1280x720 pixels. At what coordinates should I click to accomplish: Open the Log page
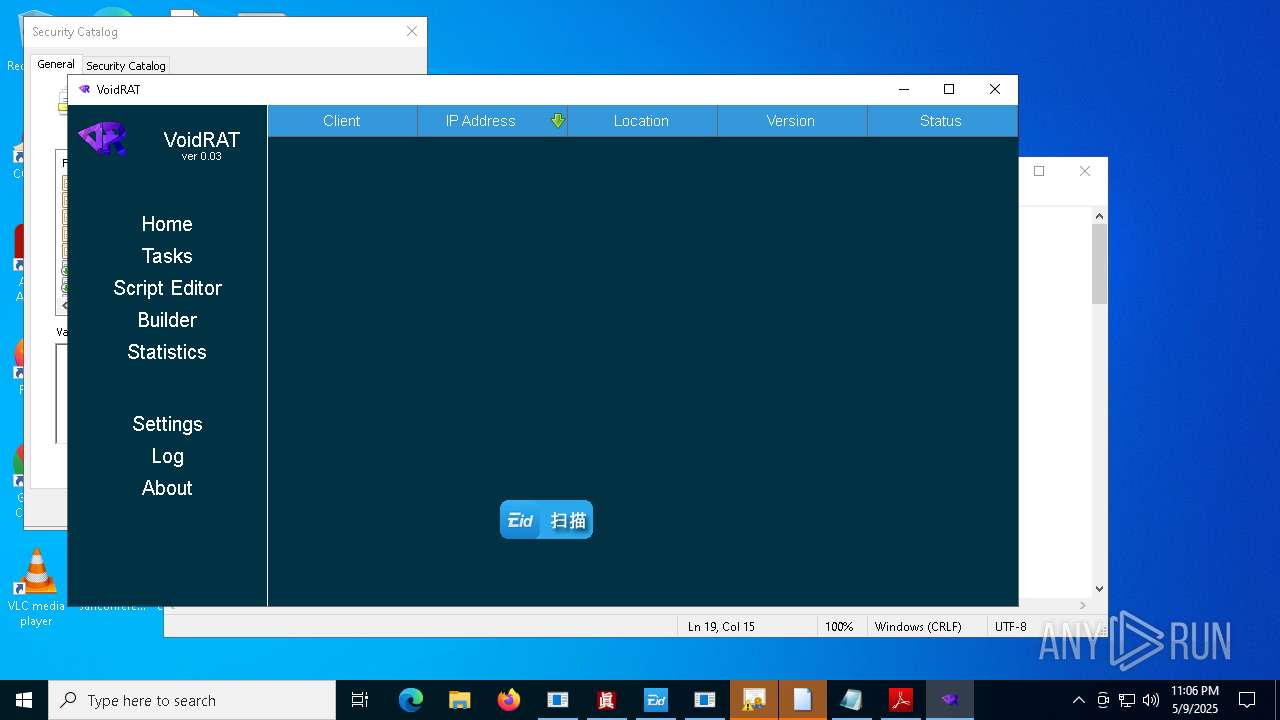(x=167, y=456)
